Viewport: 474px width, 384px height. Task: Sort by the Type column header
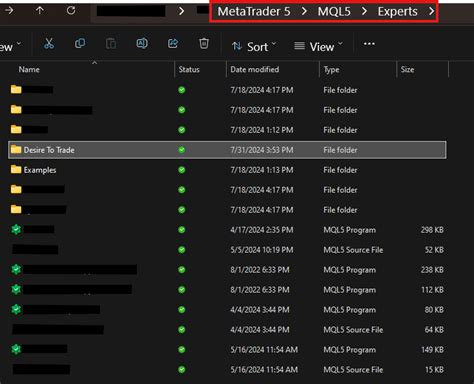pyautogui.click(x=331, y=69)
